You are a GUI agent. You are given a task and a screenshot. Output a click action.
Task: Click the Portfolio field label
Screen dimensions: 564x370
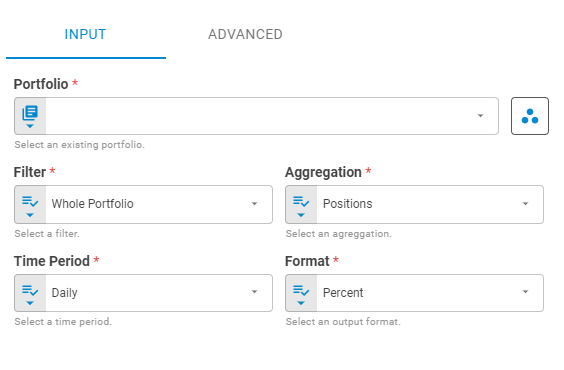[41, 84]
